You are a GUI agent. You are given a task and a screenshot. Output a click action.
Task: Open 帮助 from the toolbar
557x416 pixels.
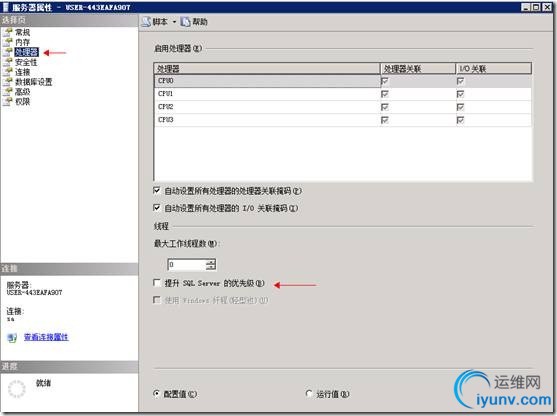click(x=194, y=22)
